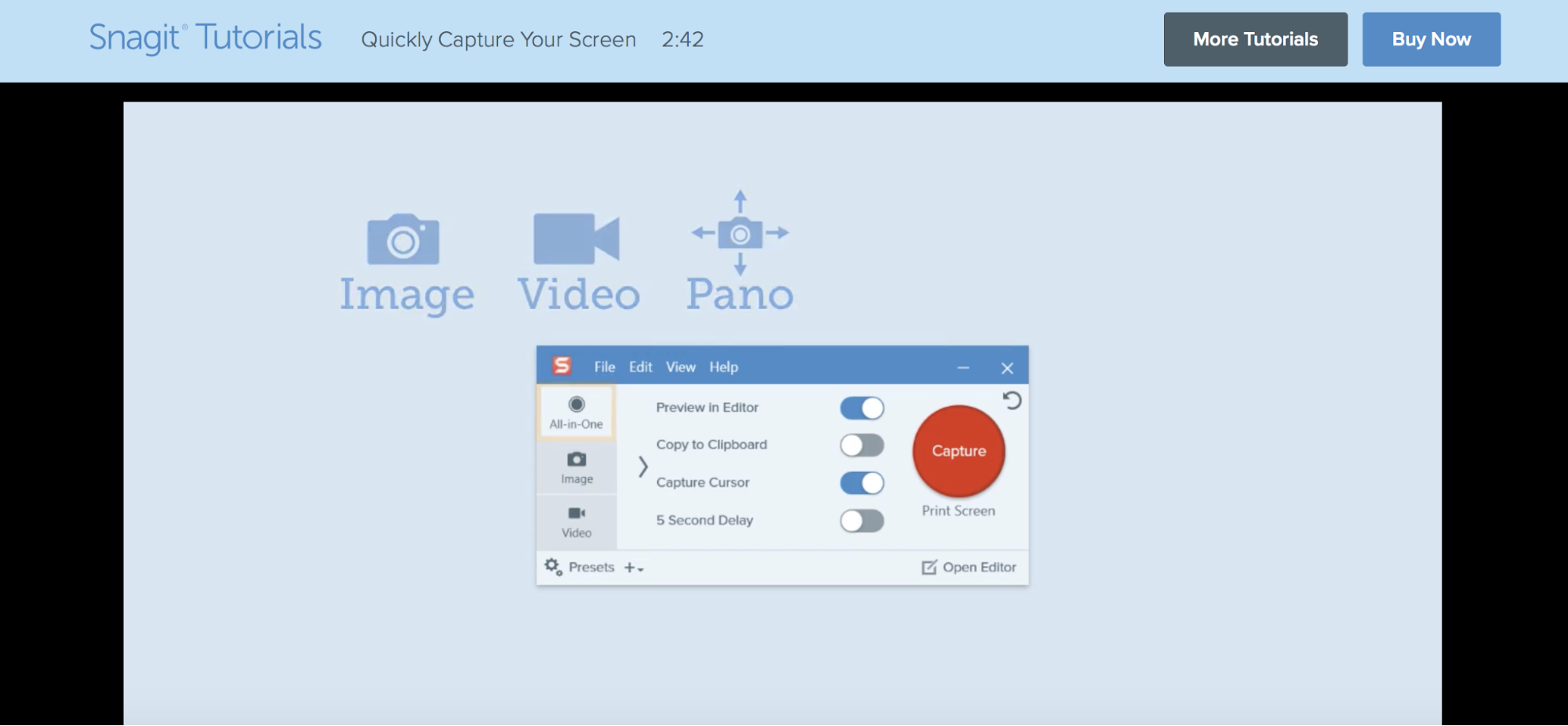Viewport: 1568px width, 726px height.
Task: Click the Presets label
Action: point(591,567)
